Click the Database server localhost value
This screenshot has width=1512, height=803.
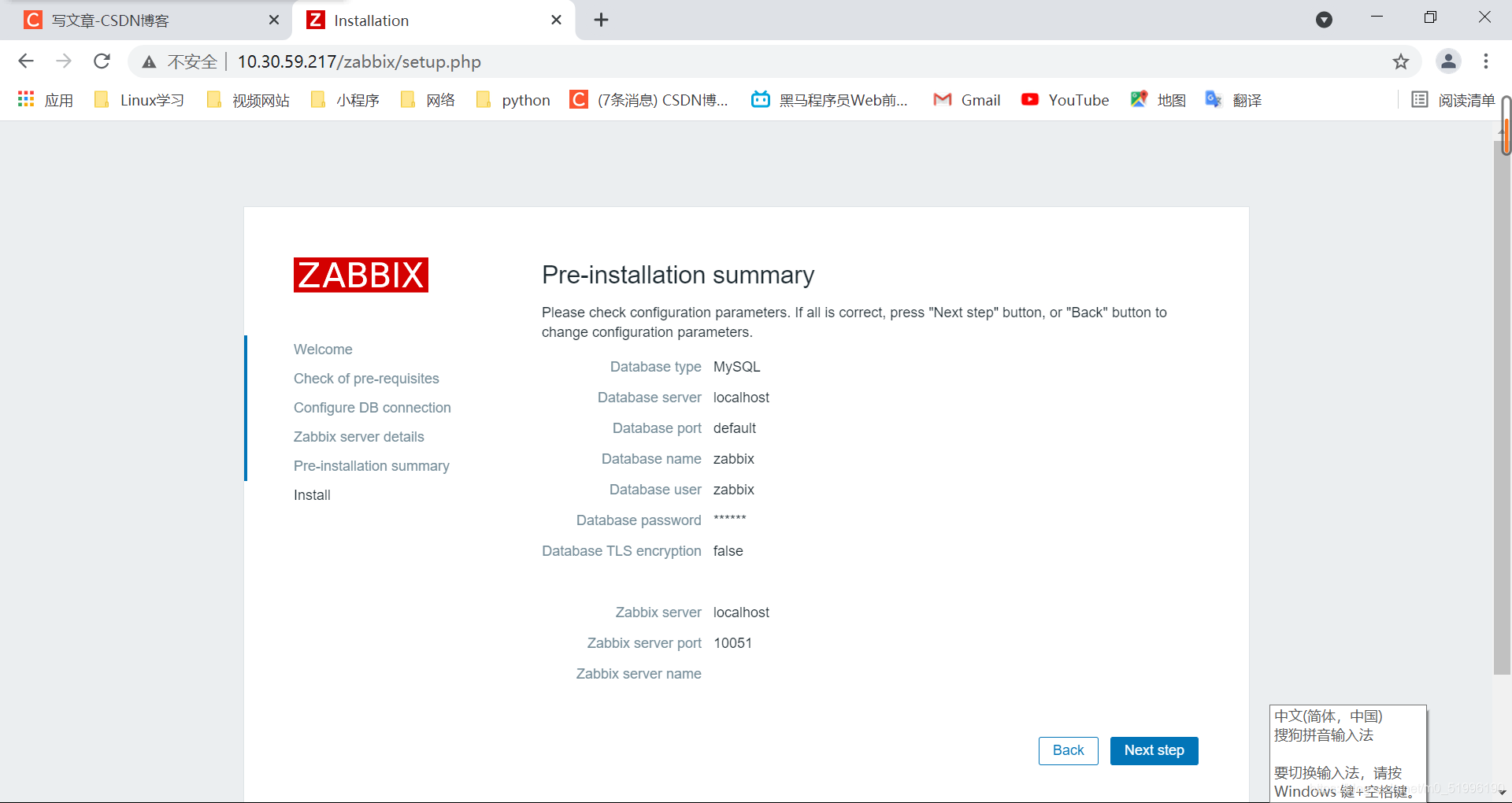pos(741,398)
